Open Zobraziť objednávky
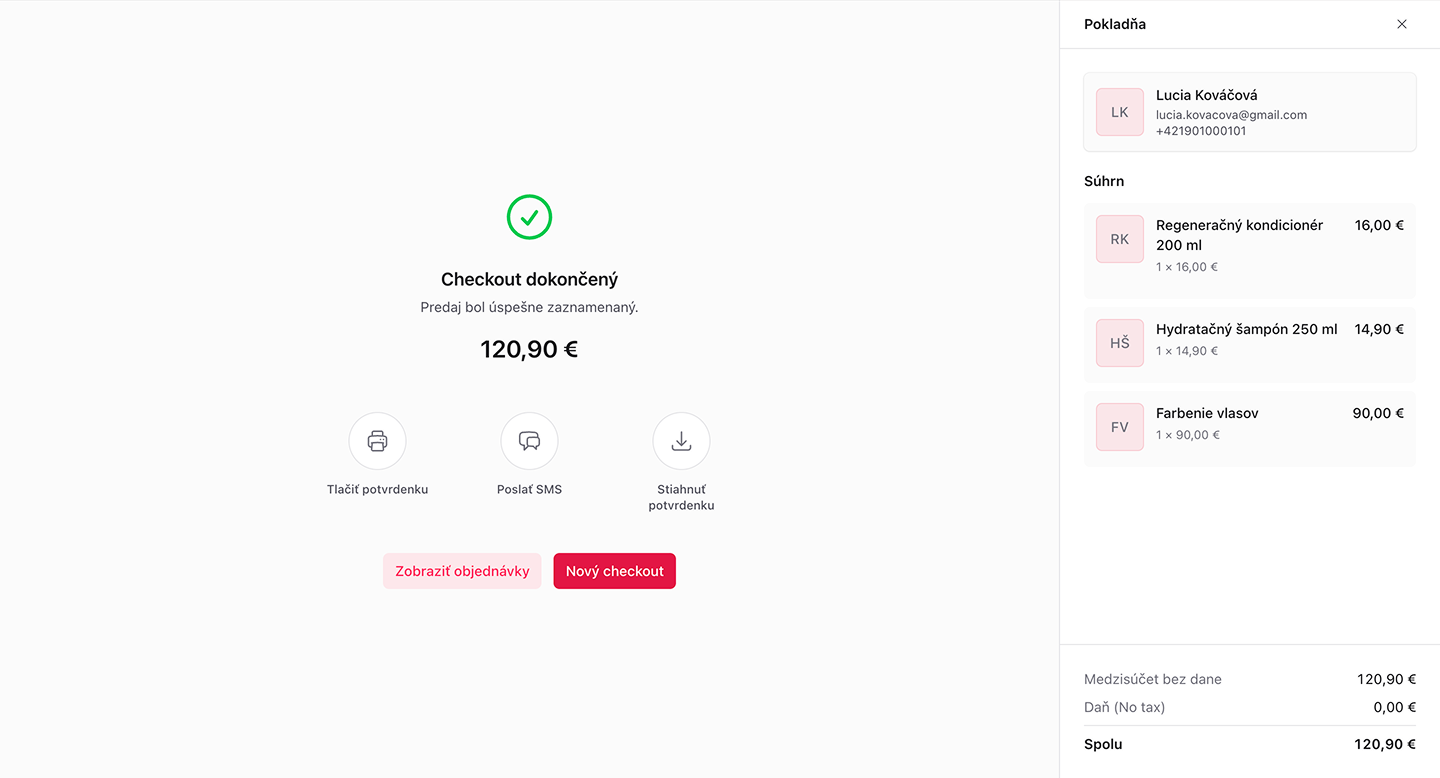Image resolution: width=1440 pixels, height=778 pixels. (462, 571)
